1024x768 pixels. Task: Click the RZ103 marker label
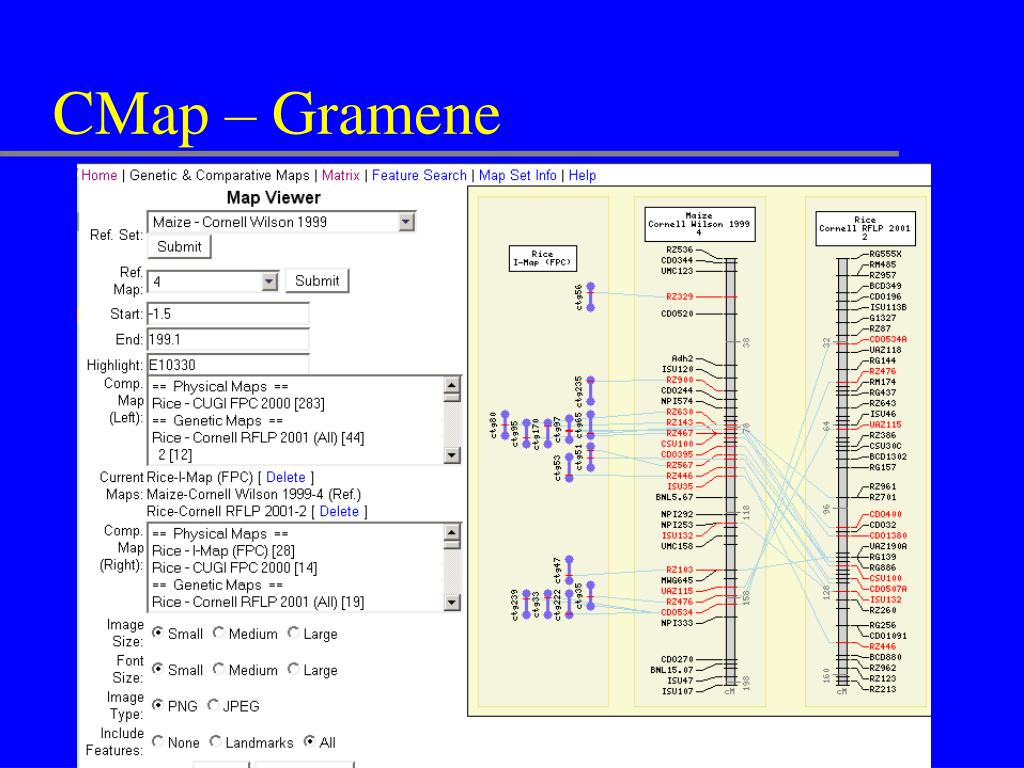point(680,570)
